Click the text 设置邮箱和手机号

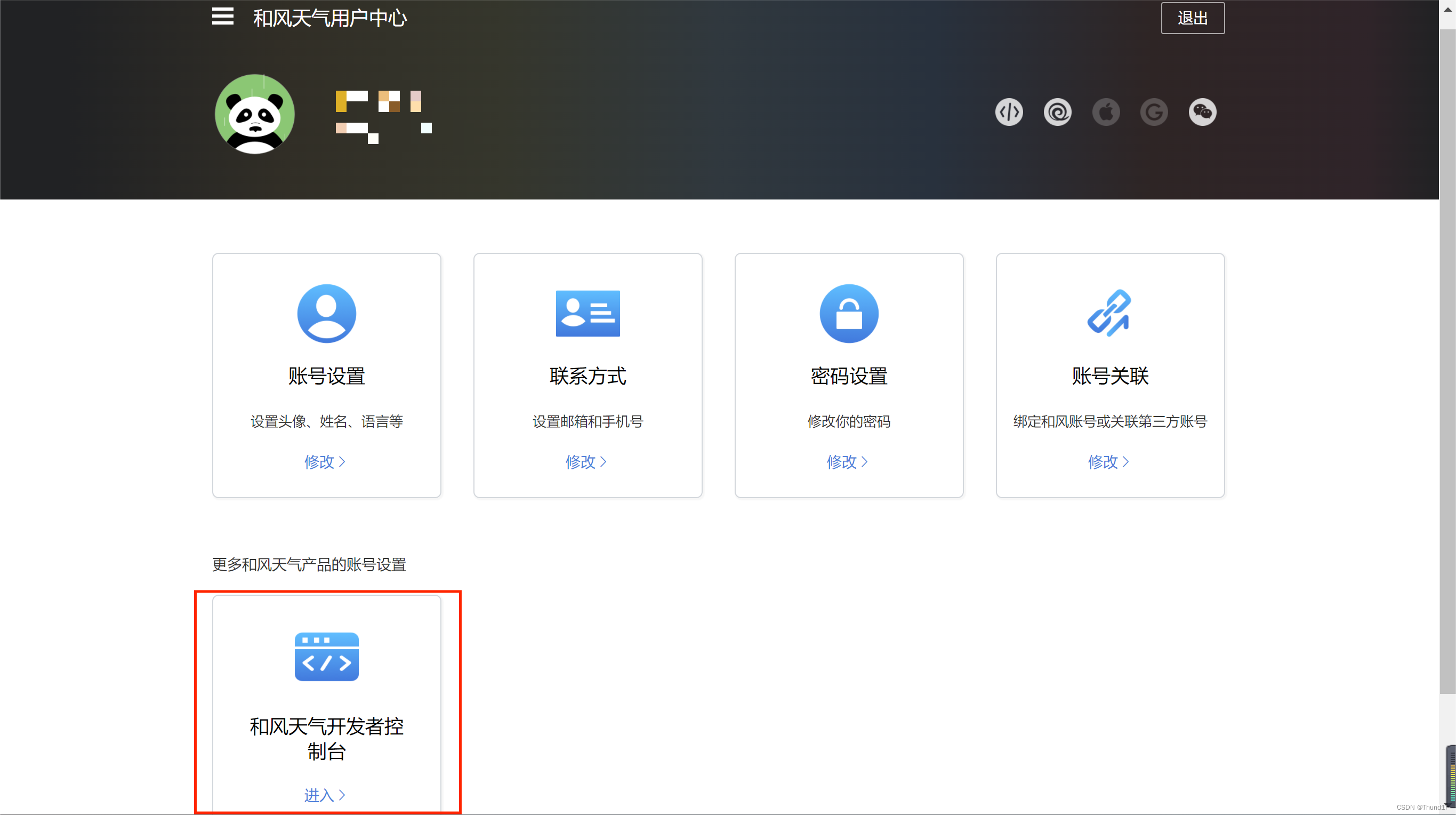point(588,421)
